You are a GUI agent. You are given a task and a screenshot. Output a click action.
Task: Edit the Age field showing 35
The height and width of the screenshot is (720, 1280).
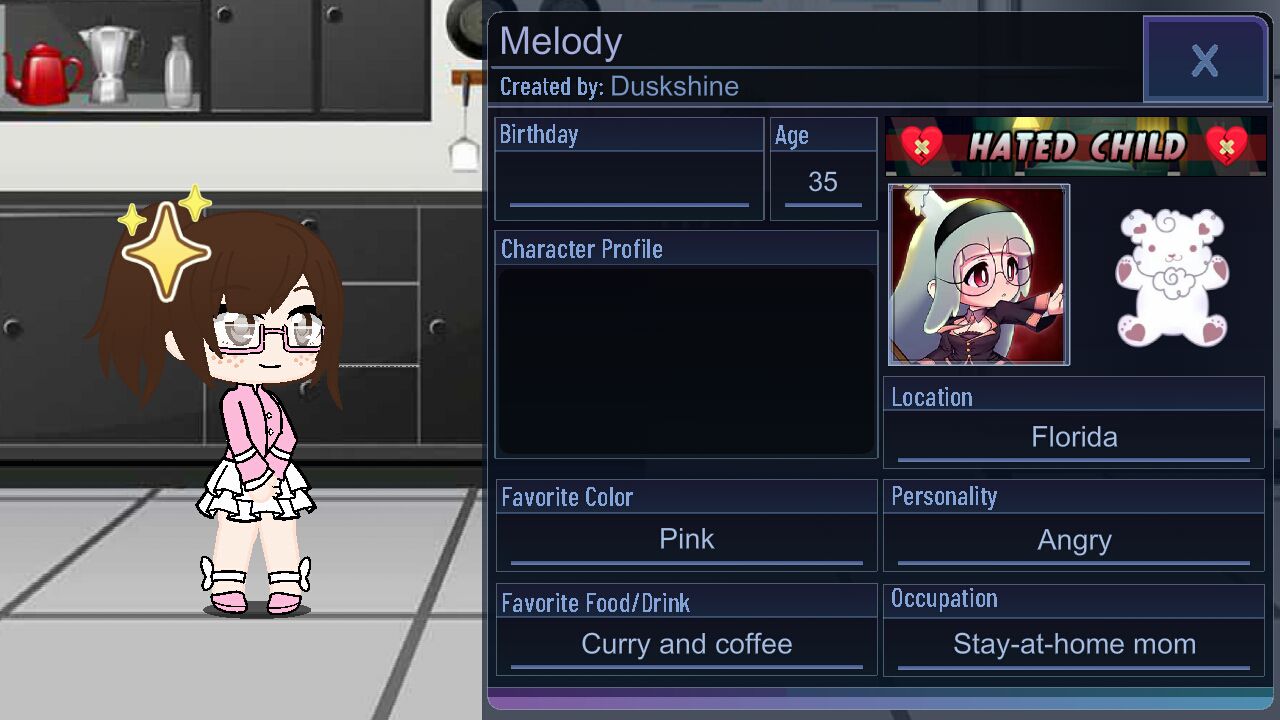click(x=823, y=185)
